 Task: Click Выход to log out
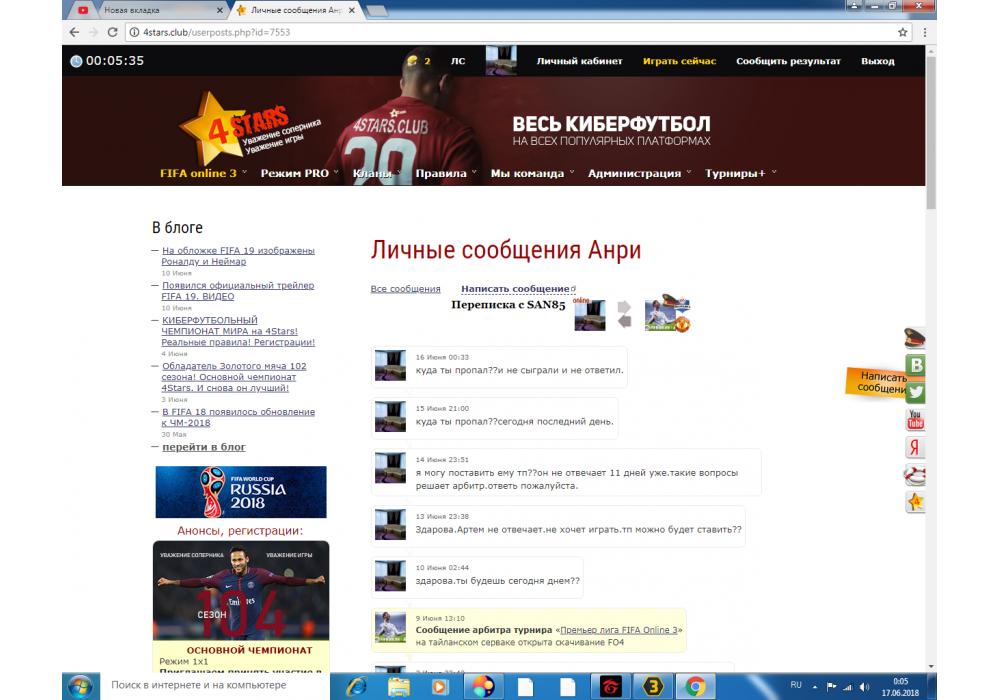click(878, 61)
